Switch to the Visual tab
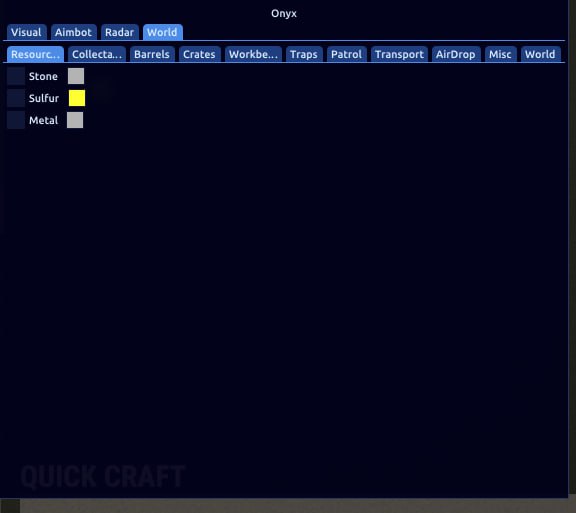 click(26, 32)
